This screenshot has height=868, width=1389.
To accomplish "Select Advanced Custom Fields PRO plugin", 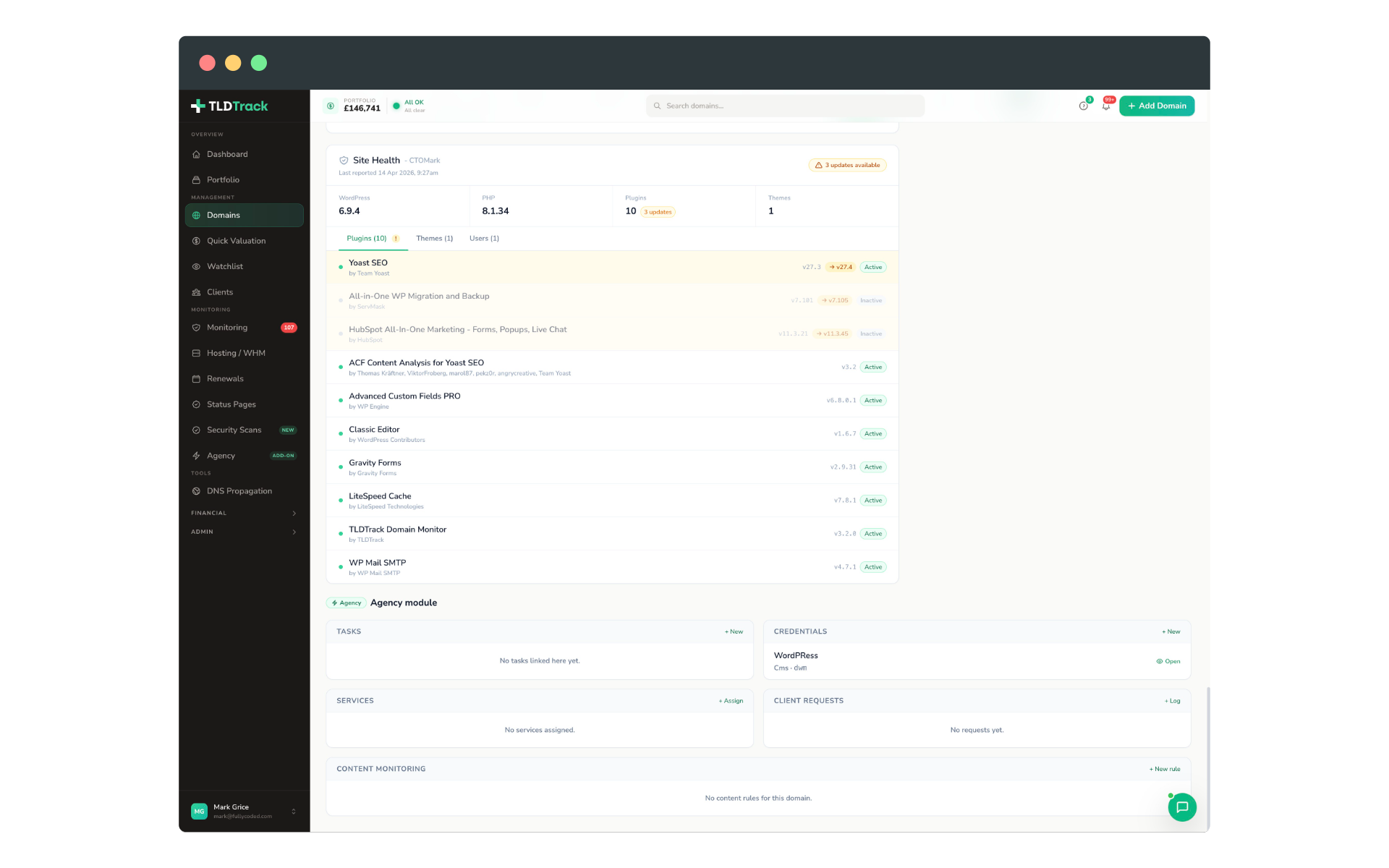I will tap(612, 401).
